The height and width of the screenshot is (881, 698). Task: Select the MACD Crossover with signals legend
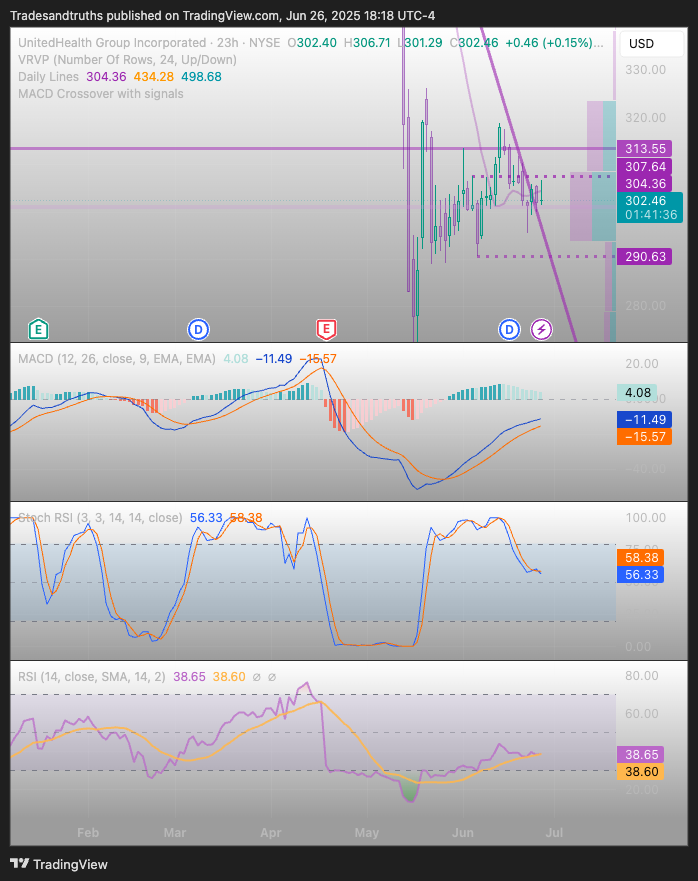pos(101,93)
